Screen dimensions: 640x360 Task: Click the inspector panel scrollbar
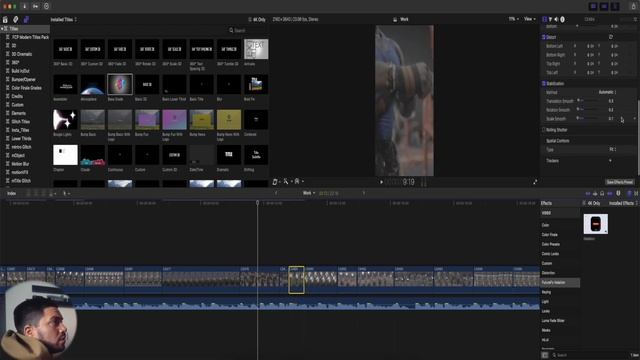tap(638, 137)
